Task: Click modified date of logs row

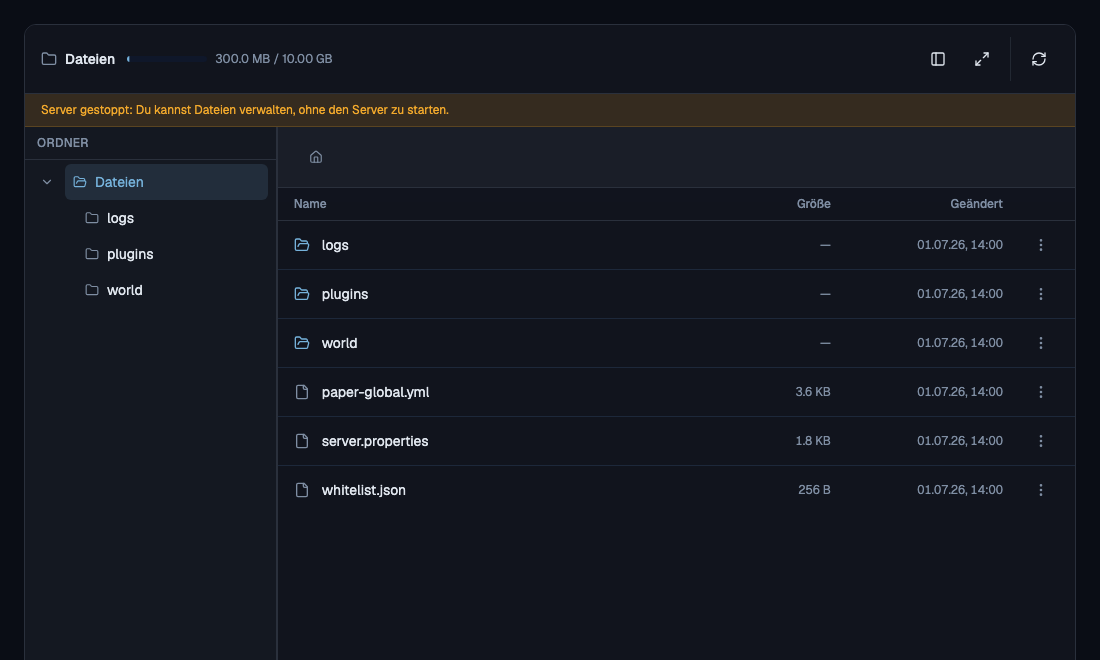Action: pos(959,245)
